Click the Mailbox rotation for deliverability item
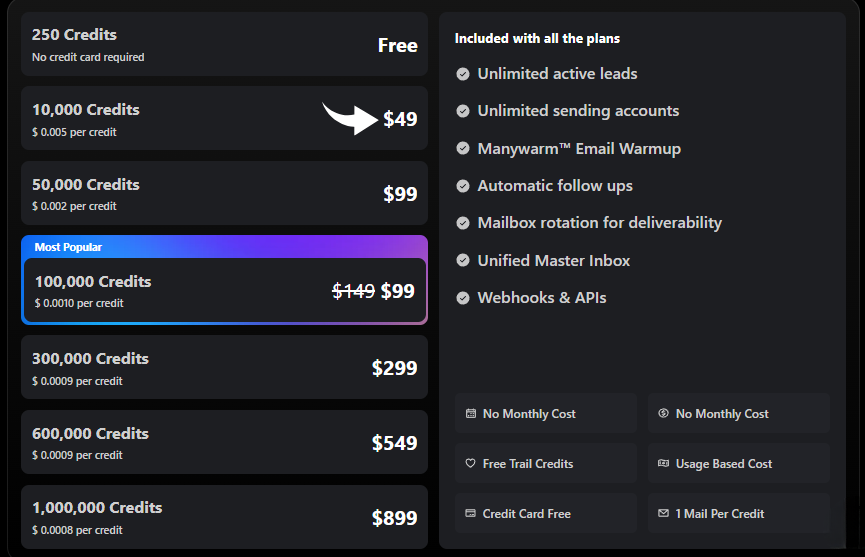Viewport: 865px width, 557px height. pyautogui.click(x=599, y=223)
